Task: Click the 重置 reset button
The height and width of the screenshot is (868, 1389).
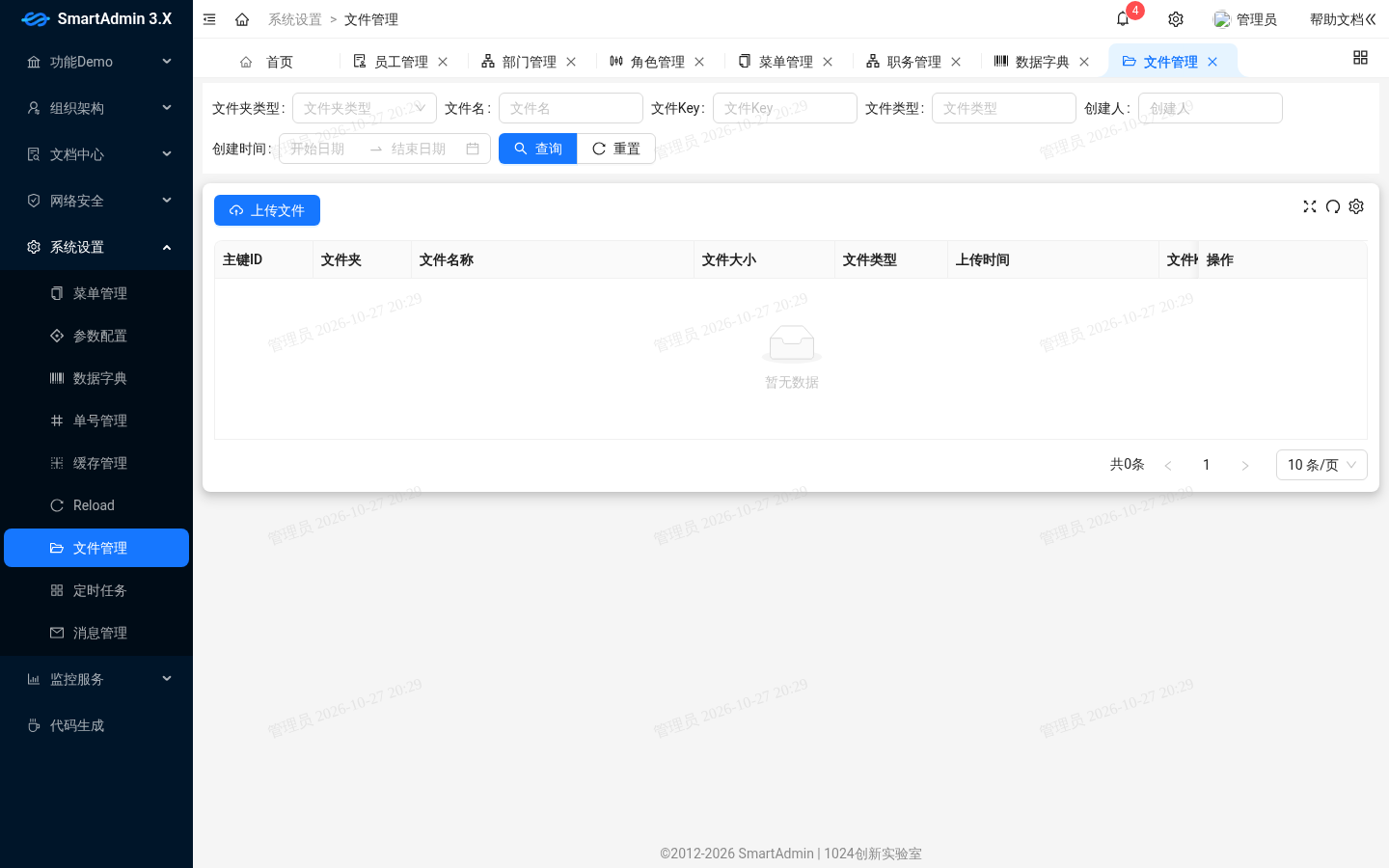Action: point(616,149)
